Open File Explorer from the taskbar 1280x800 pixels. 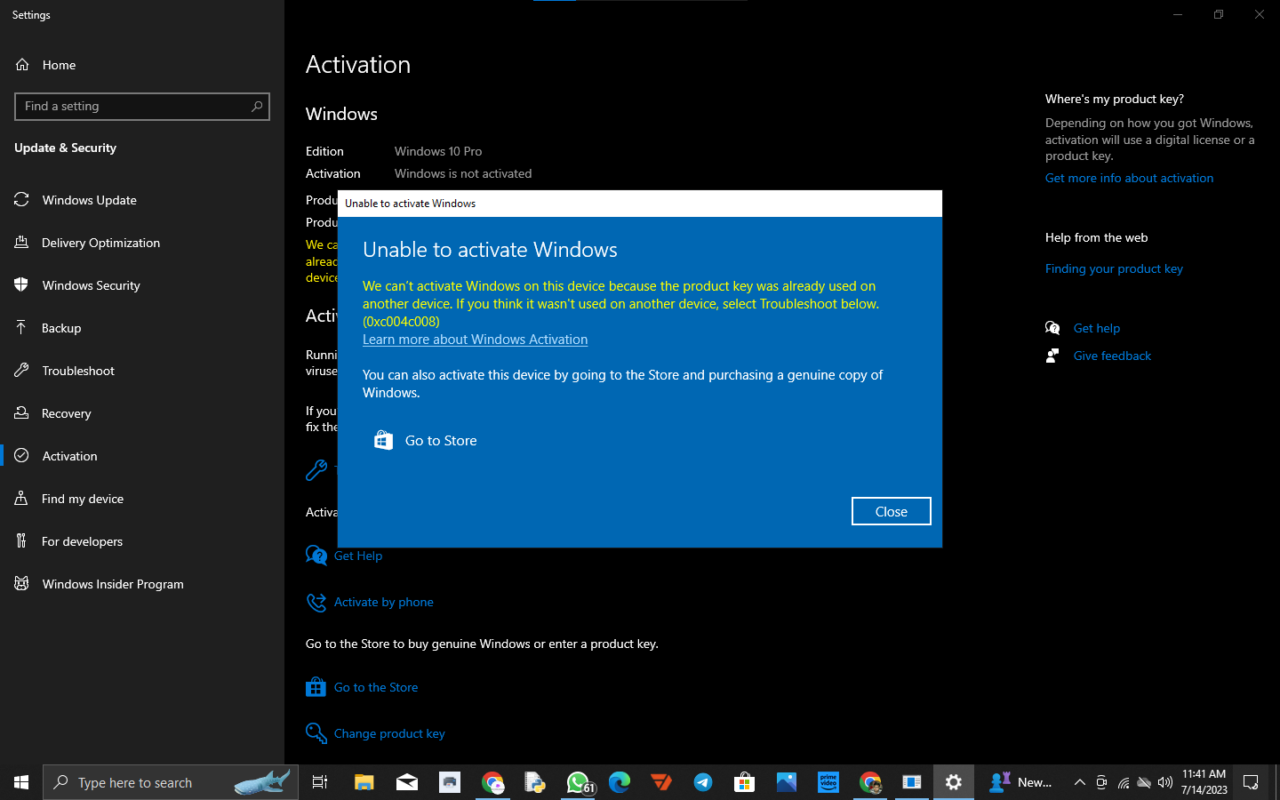(x=364, y=782)
